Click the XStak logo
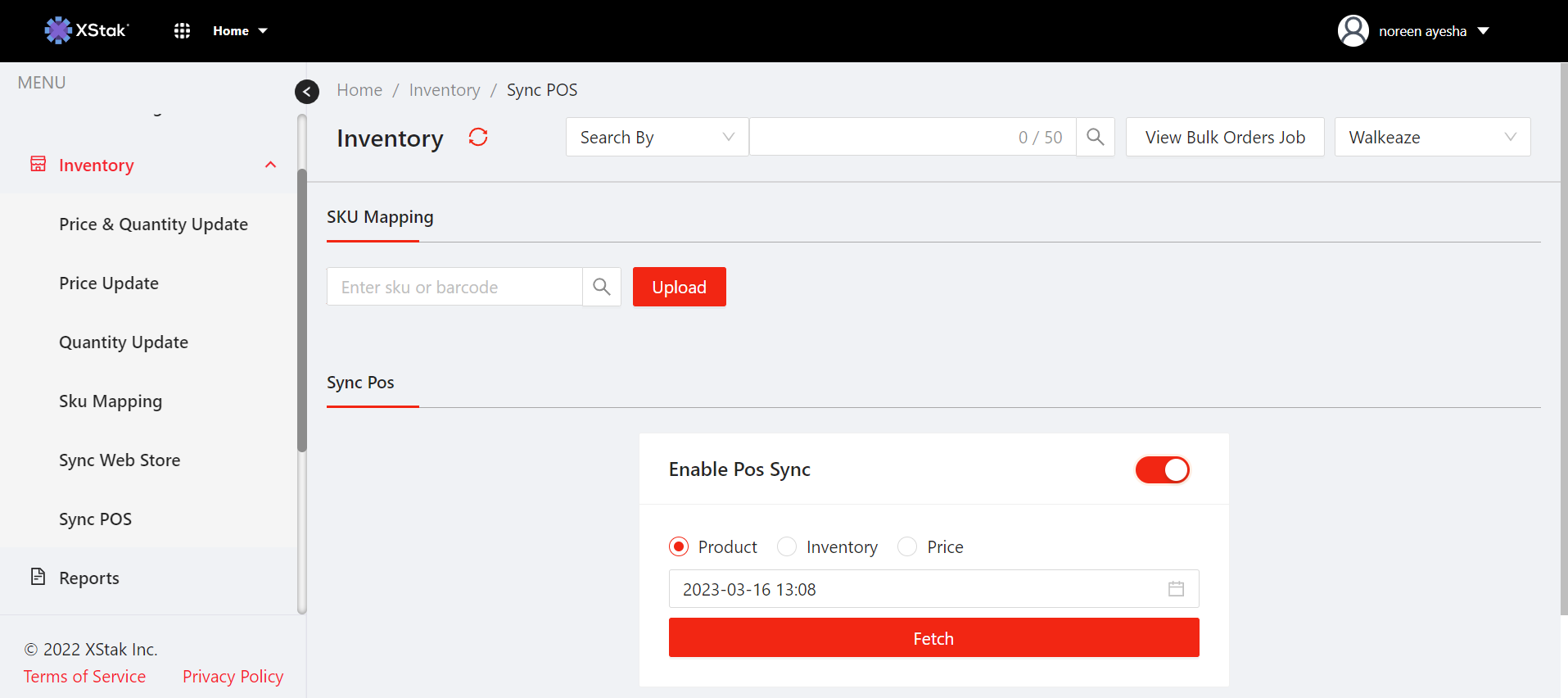 (x=87, y=30)
